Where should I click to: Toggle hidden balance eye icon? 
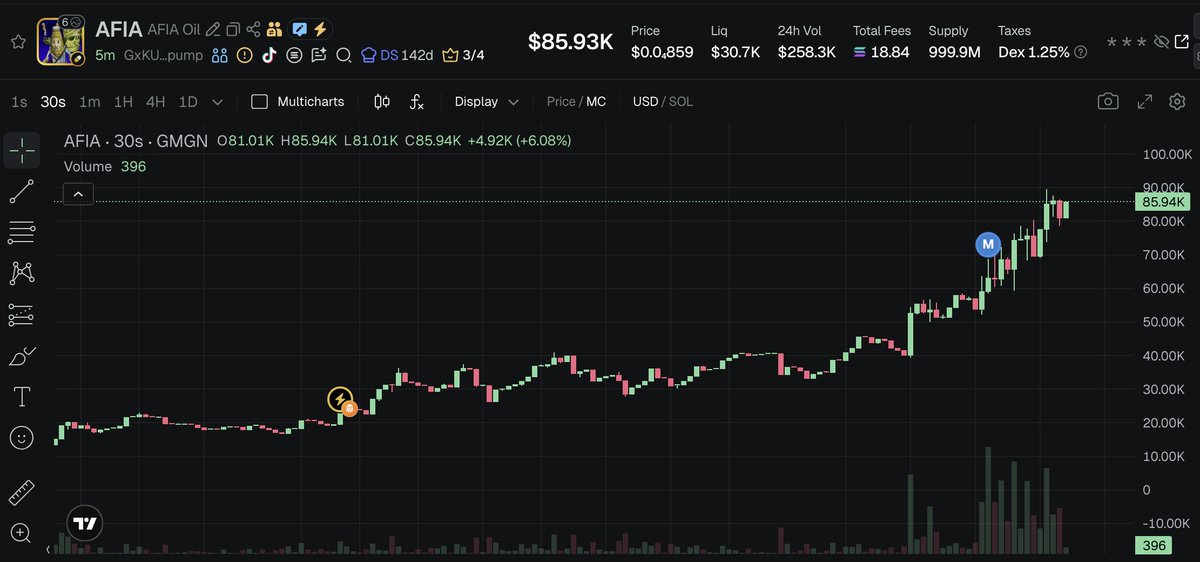tap(1161, 42)
